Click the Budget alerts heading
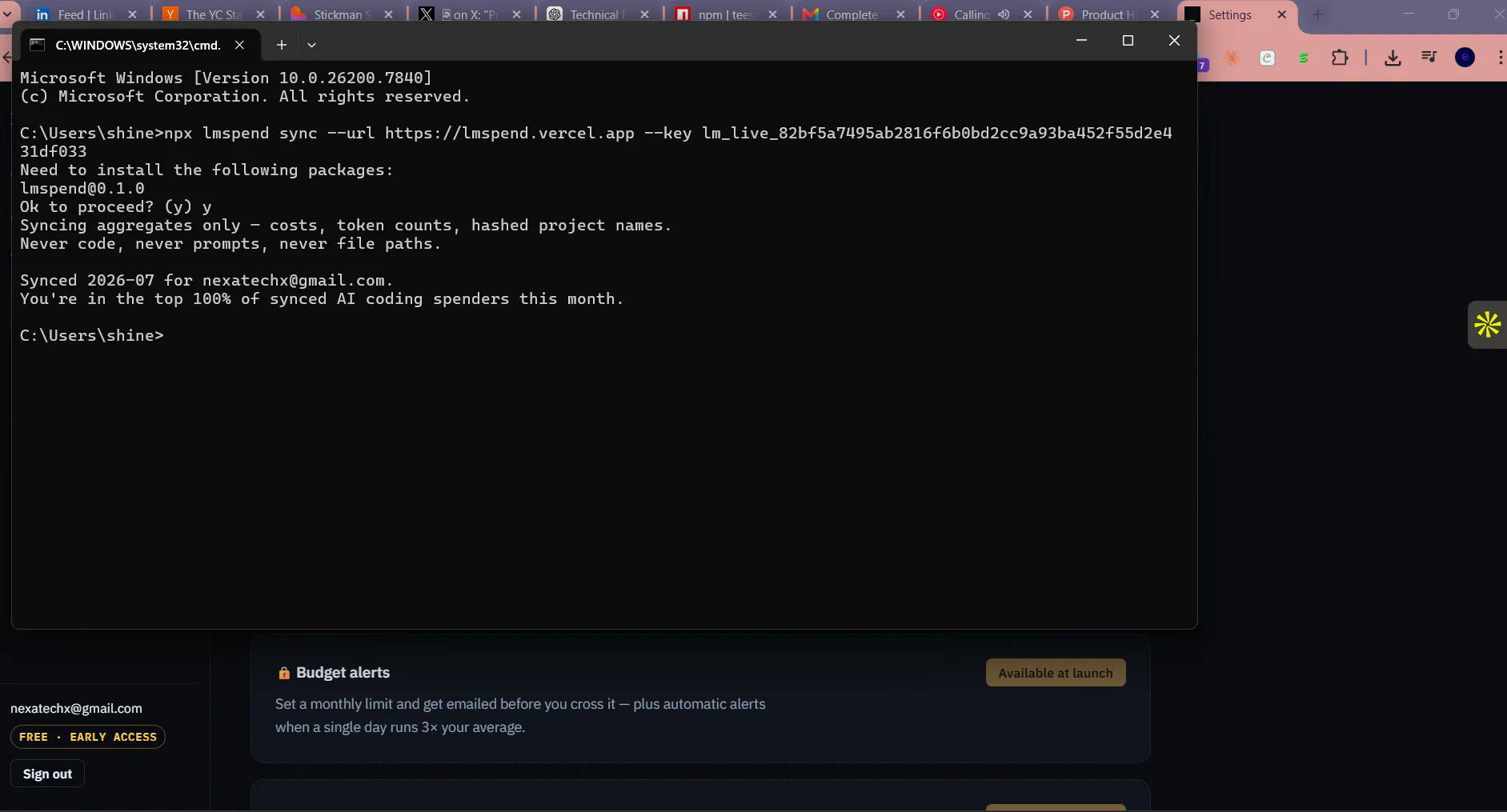 coord(343,673)
